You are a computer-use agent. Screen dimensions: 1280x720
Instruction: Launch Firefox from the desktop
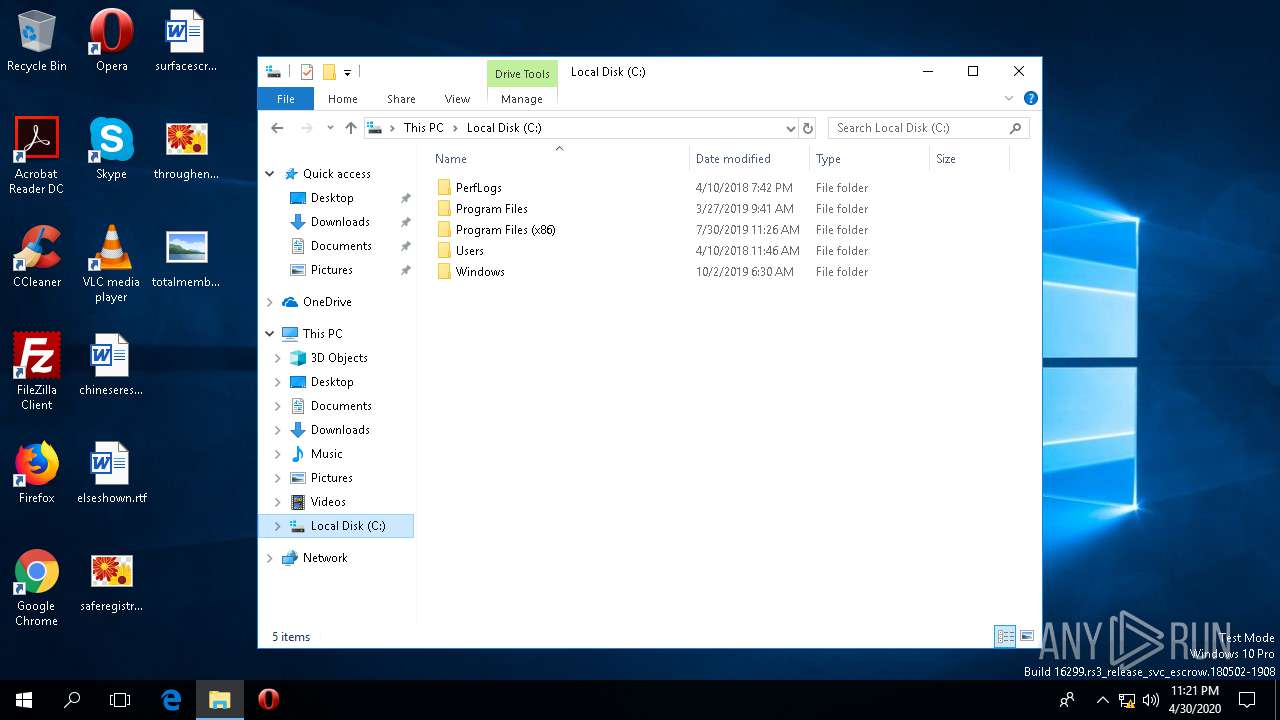point(37,474)
